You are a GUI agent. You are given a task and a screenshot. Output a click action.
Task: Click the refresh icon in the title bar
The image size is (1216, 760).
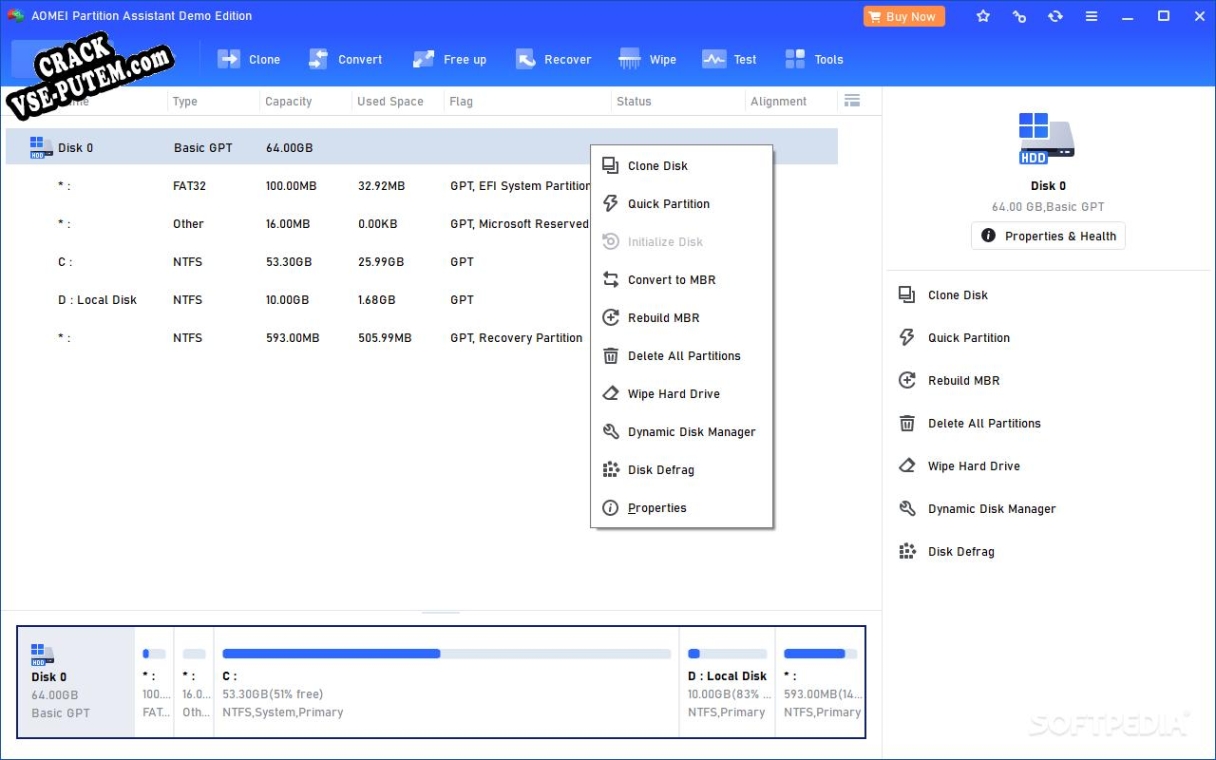coord(1055,16)
